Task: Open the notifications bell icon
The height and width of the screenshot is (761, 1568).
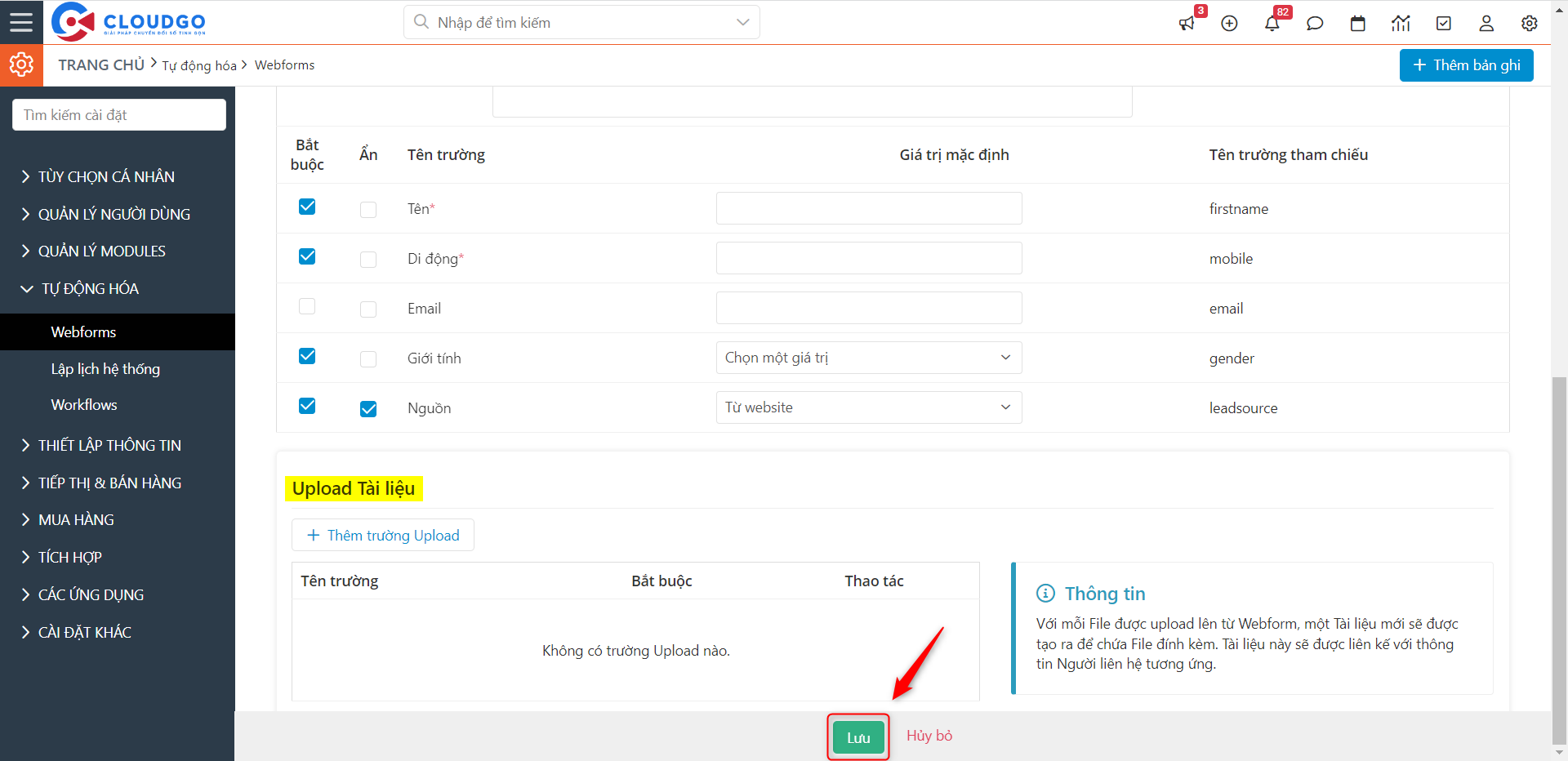Action: pyautogui.click(x=1272, y=23)
